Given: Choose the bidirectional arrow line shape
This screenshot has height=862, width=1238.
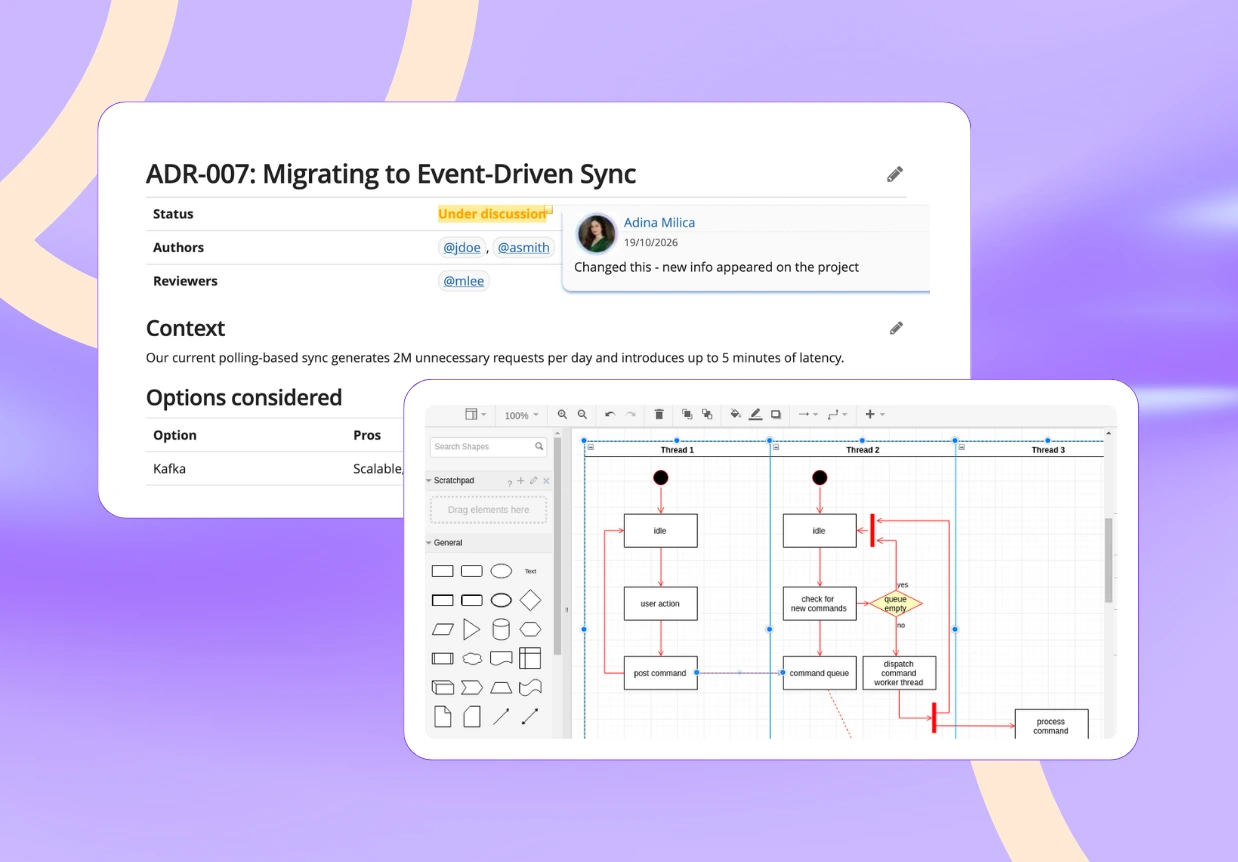Looking at the screenshot, I should [530, 716].
